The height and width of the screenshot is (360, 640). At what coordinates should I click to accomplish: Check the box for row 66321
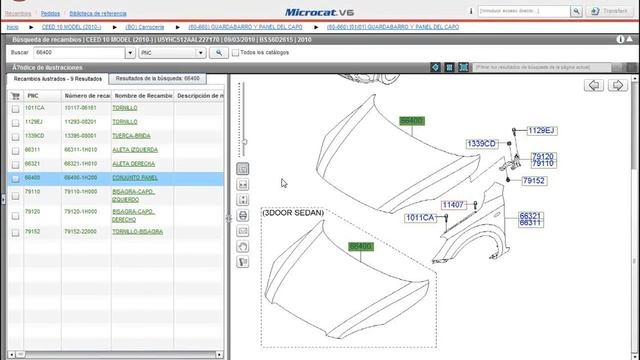(x=16, y=165)
